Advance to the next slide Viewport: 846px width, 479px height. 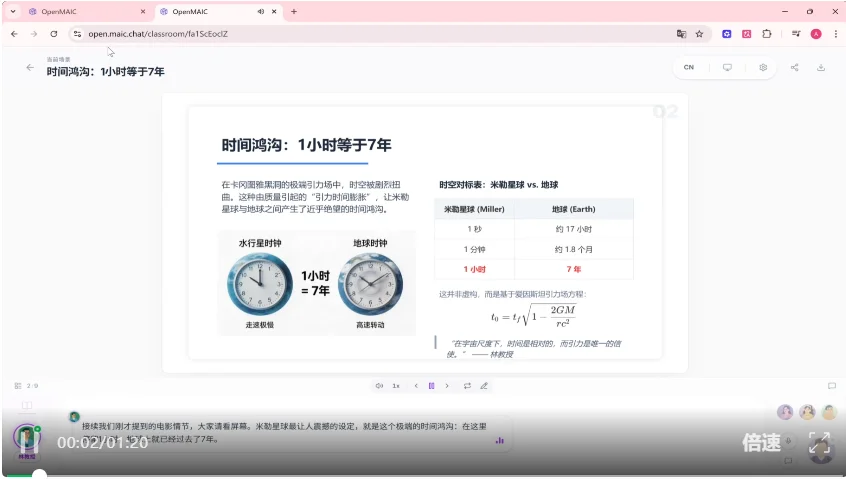(447, 386)
